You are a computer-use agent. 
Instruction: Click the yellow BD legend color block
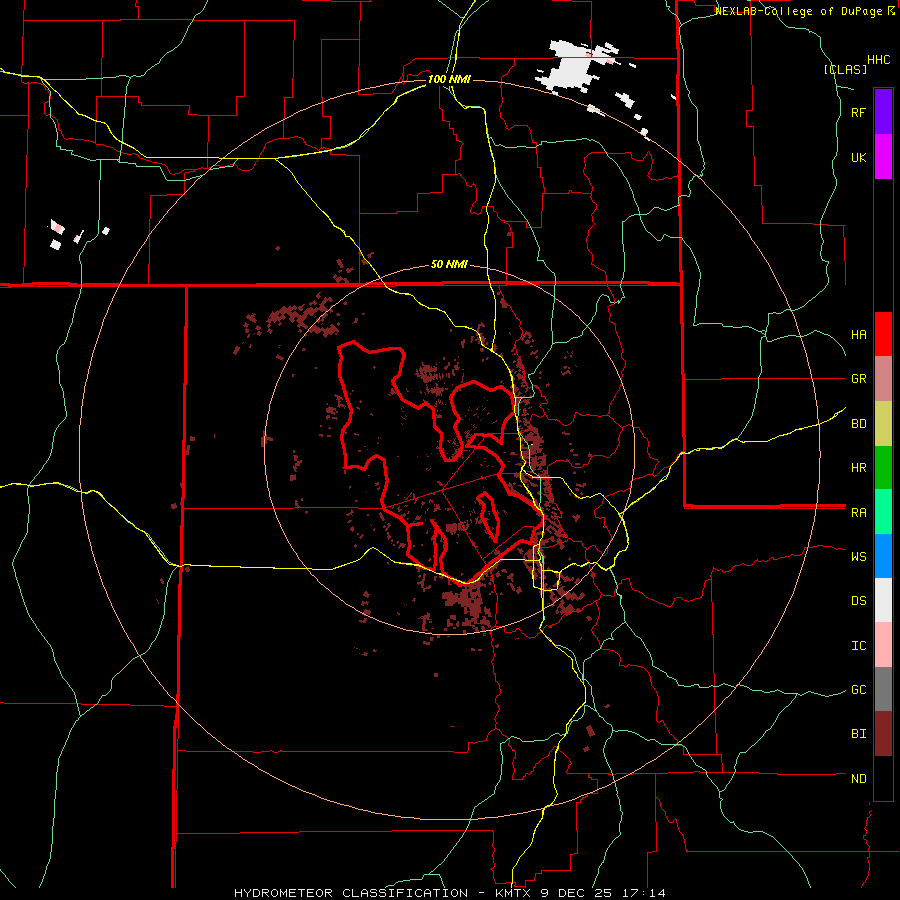point(883,424)
